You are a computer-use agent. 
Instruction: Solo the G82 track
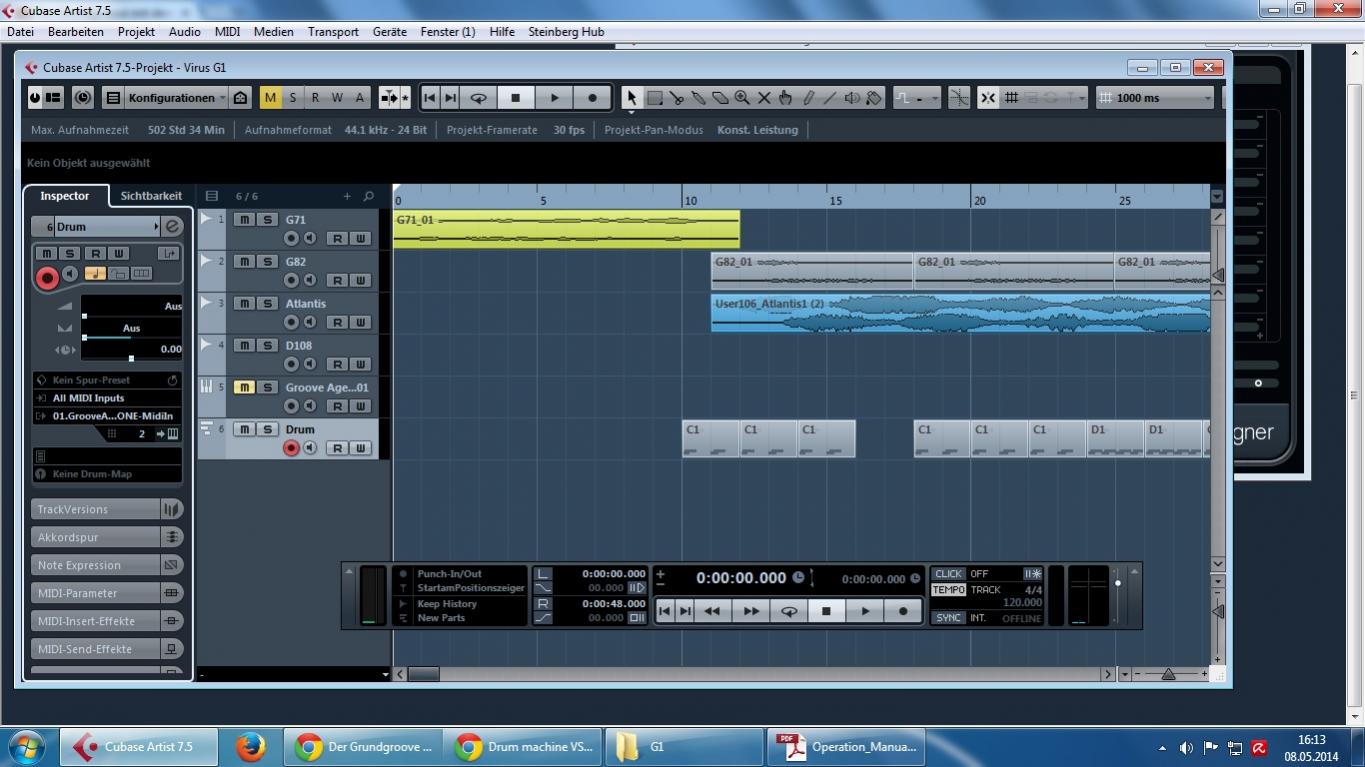pos(267,262)
